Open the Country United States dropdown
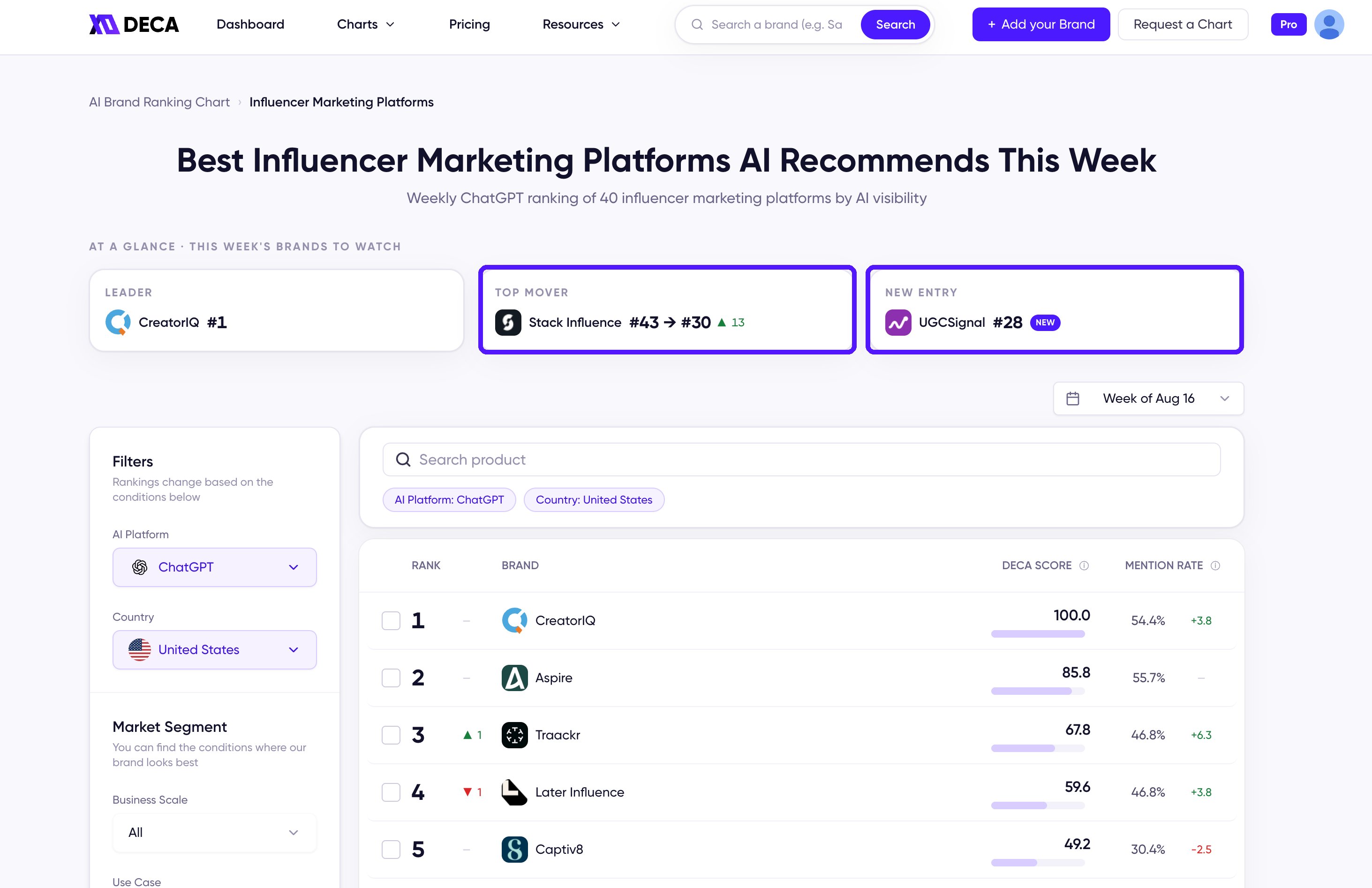 [214, 649]
